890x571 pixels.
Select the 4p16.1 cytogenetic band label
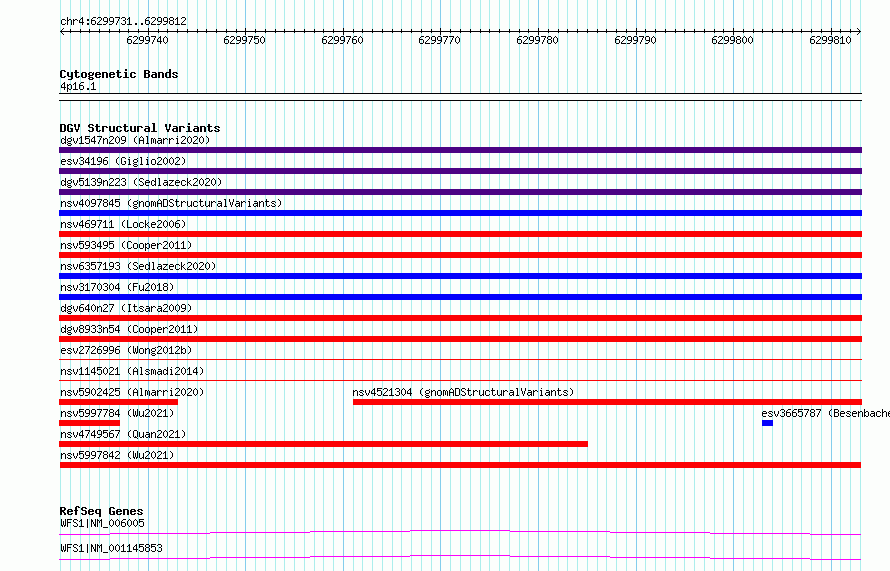pos(78,86)
